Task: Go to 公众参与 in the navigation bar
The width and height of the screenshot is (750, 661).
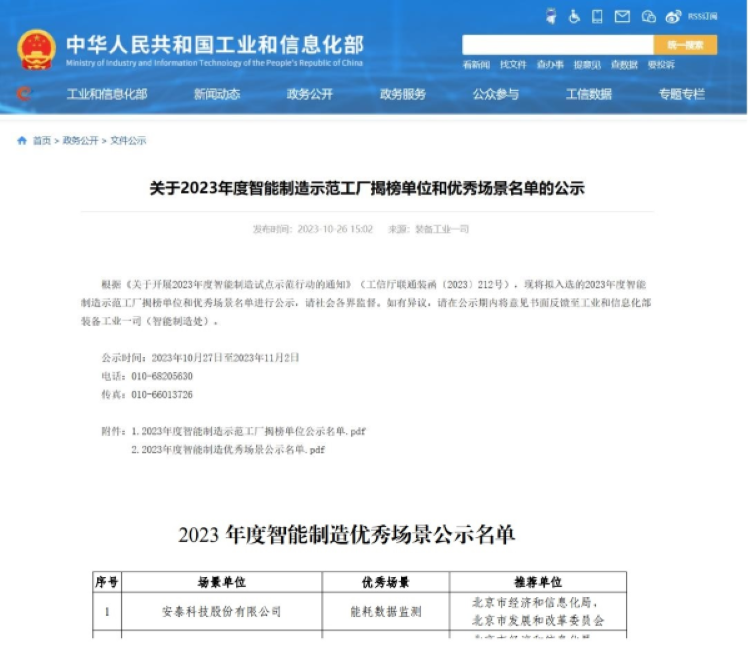Action: 496,94
